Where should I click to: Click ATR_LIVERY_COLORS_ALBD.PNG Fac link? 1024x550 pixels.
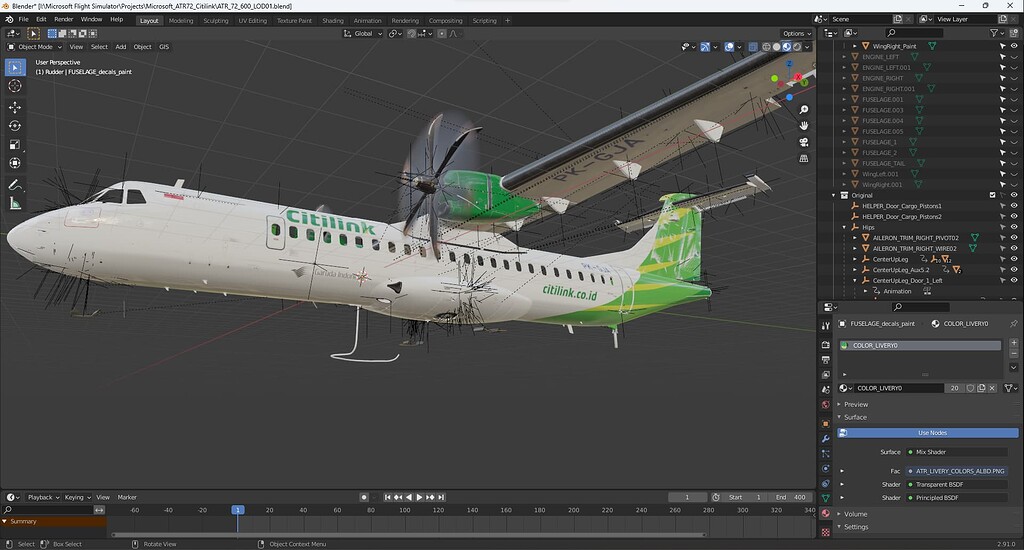(957, 471)
